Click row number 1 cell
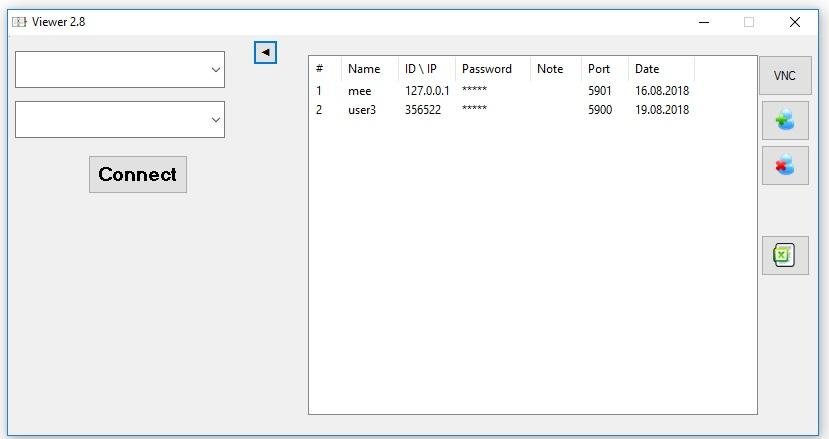 click(319, 90)
